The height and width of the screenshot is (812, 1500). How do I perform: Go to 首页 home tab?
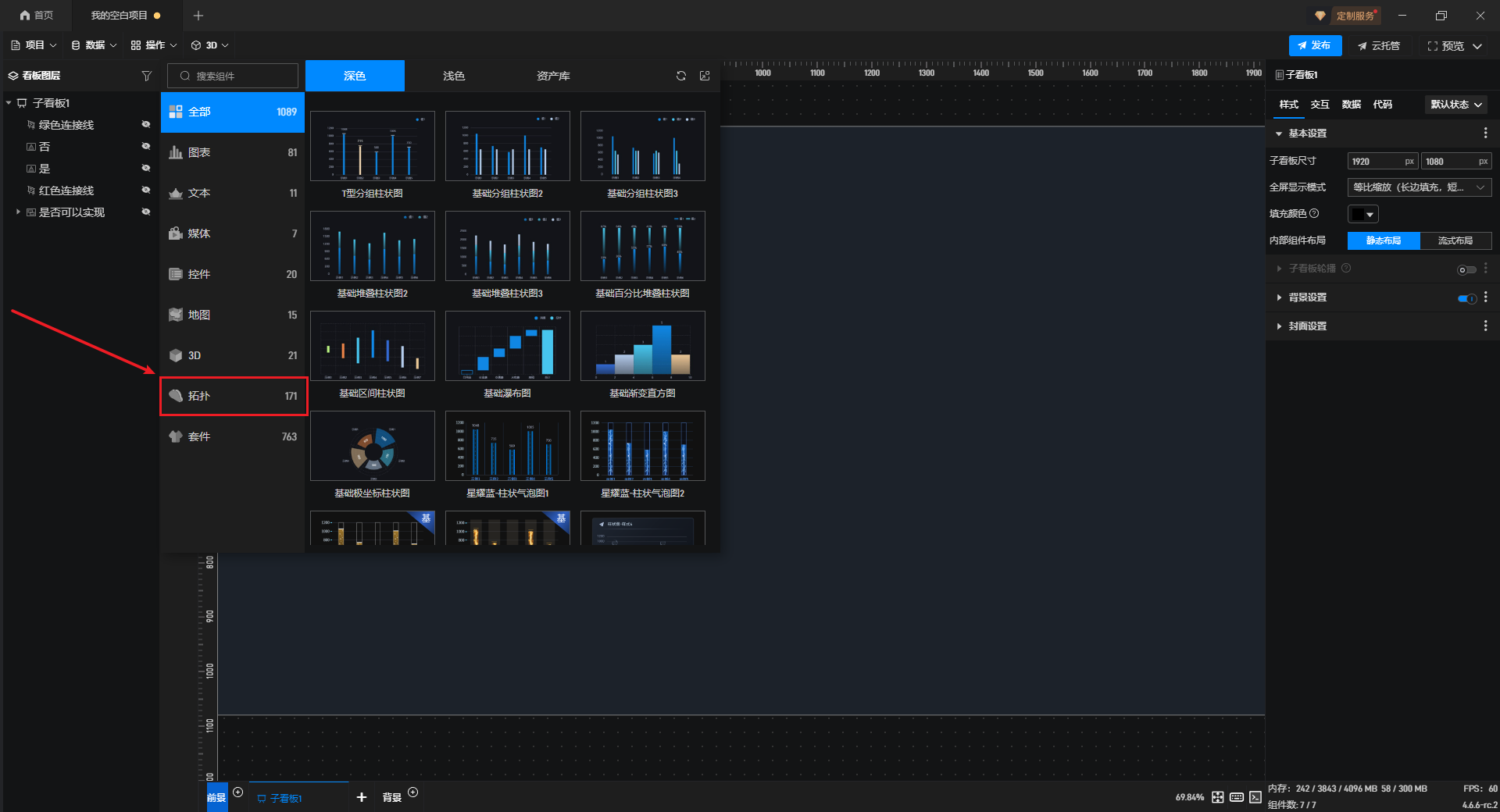click(x=37, y=16)
